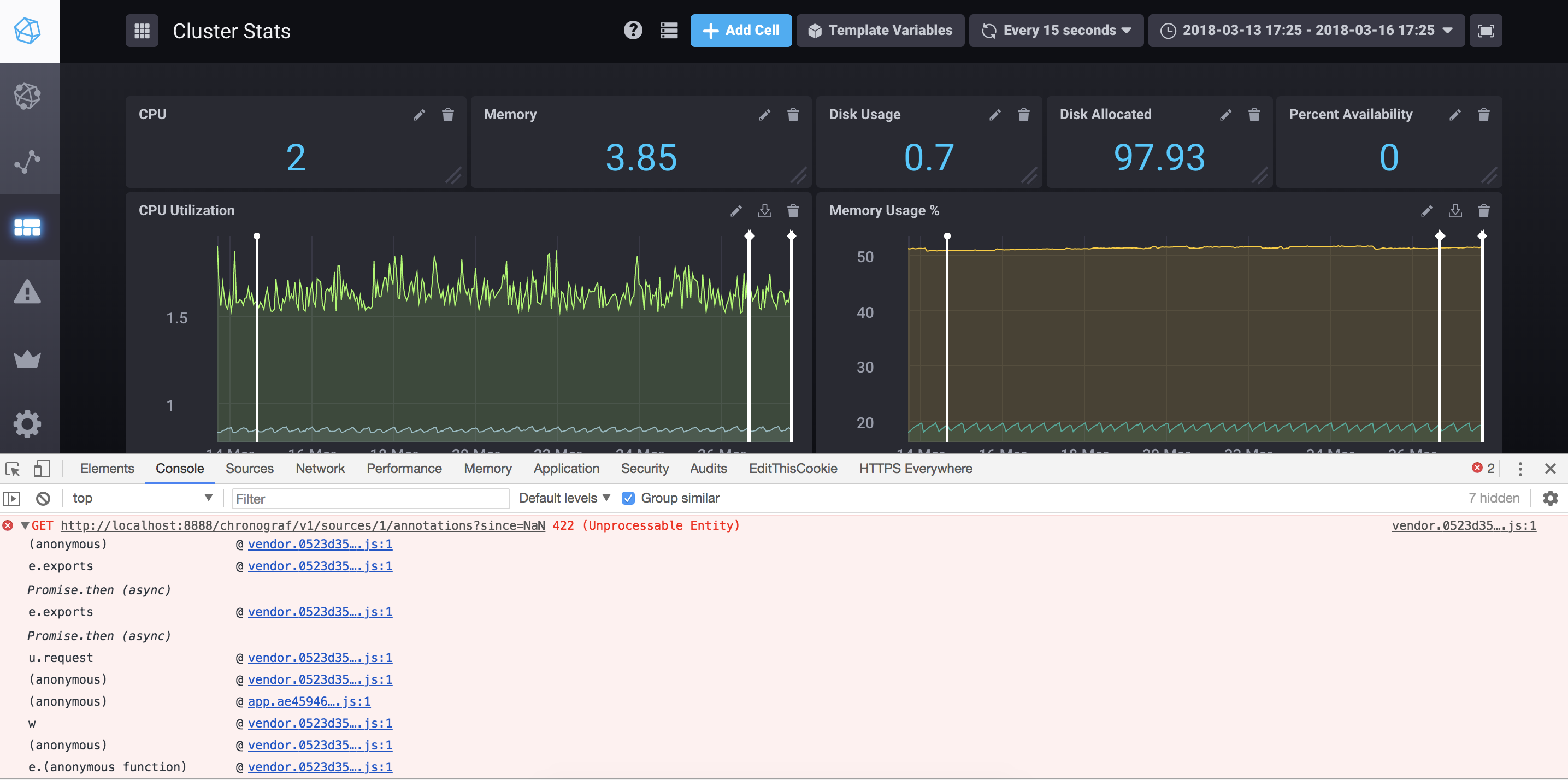This screenshot has width=1568, height=780.
Task: Open the Every 15 seconds refresh dropdown
Action: click(1056, 31)
